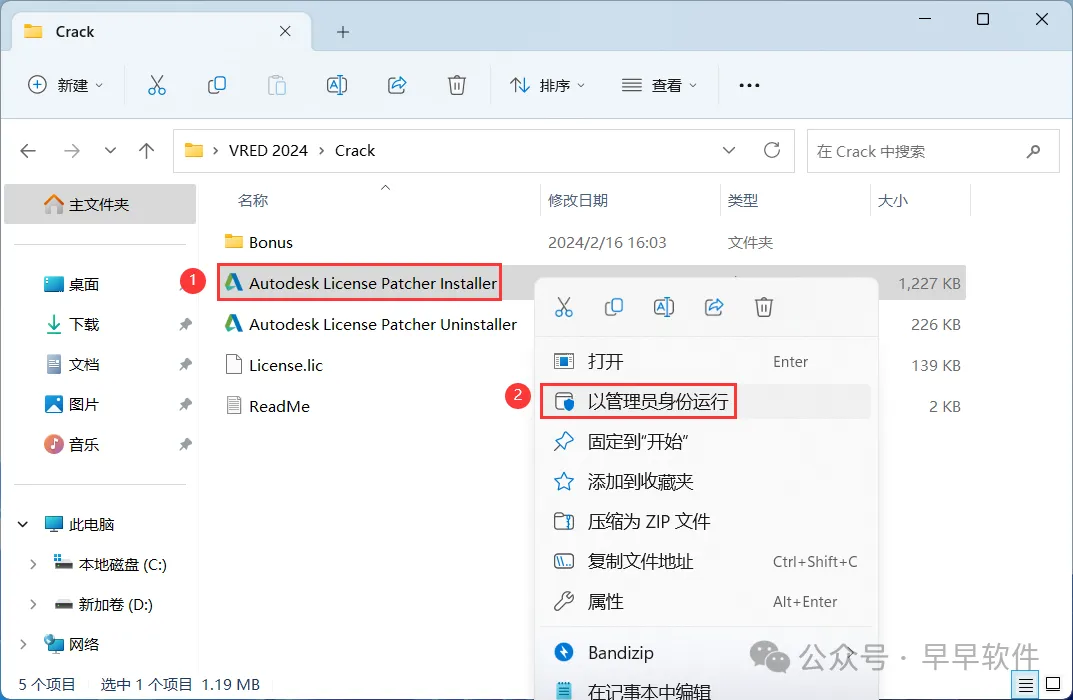Add a new tab with the plus button
The height and width of the screenshot is (700, 1073).
pos(343,32)
